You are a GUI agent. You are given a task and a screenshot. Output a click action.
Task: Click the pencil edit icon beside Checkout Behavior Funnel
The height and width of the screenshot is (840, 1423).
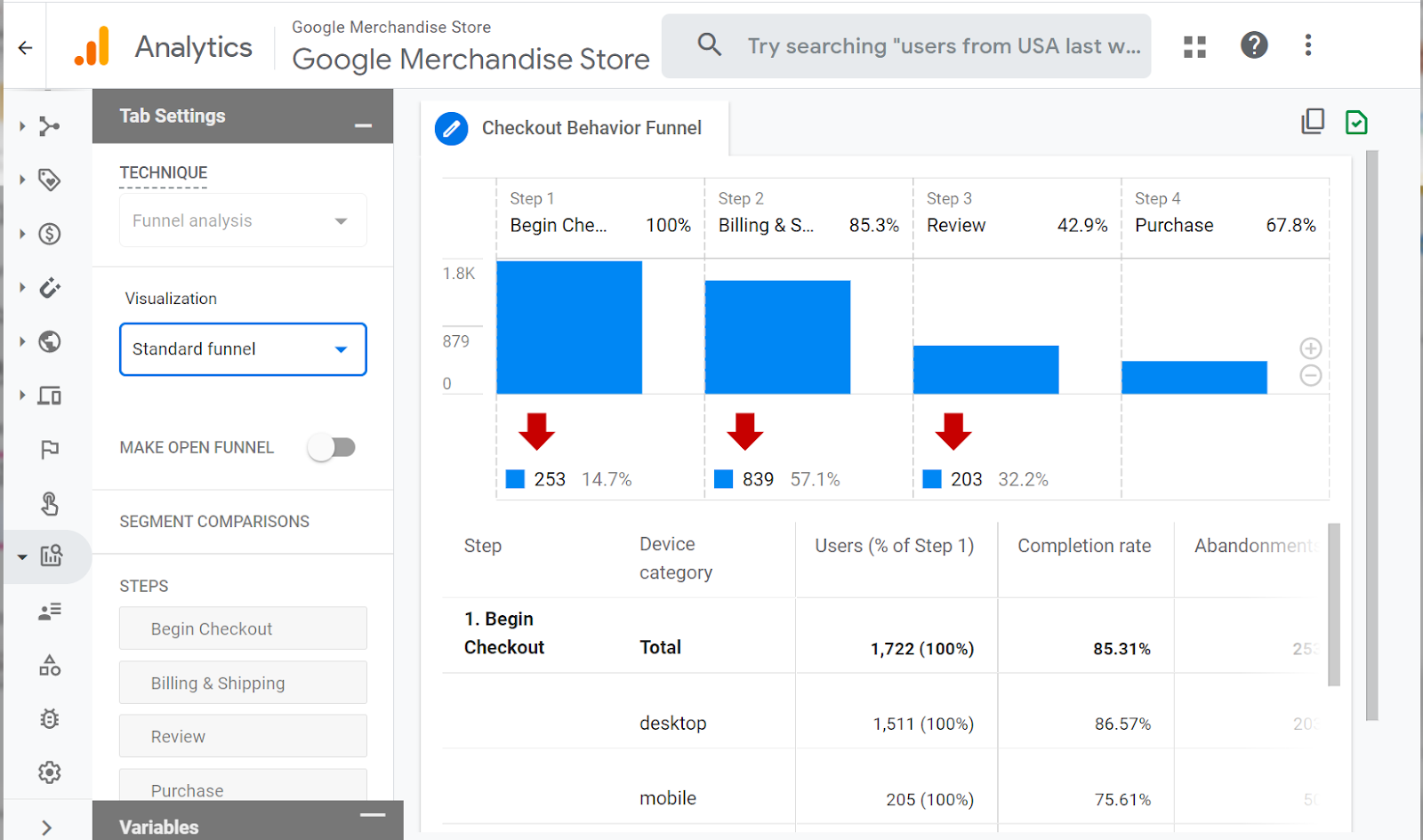click(x=452, y=129)
